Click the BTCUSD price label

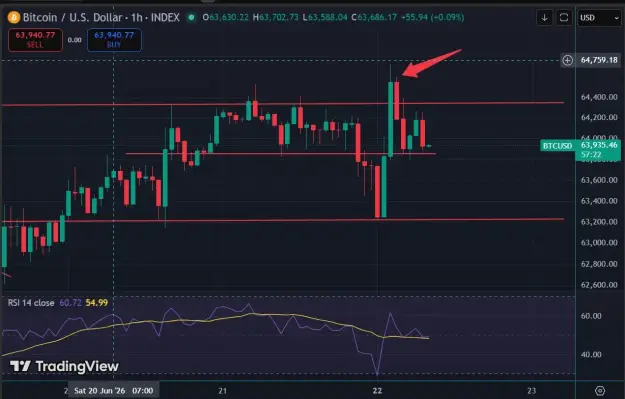tap(558, 146)
